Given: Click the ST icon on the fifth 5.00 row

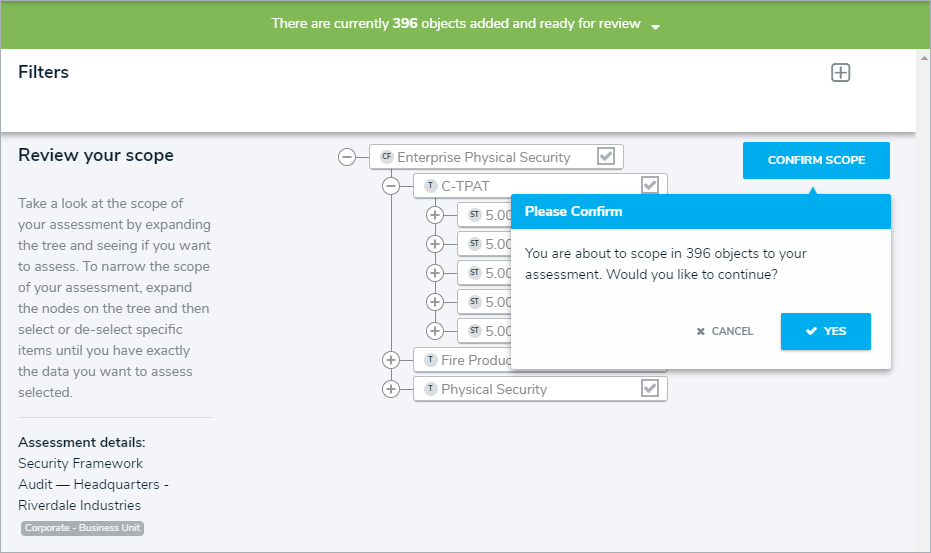Looking at the screenshot, I should click(474, 330).
